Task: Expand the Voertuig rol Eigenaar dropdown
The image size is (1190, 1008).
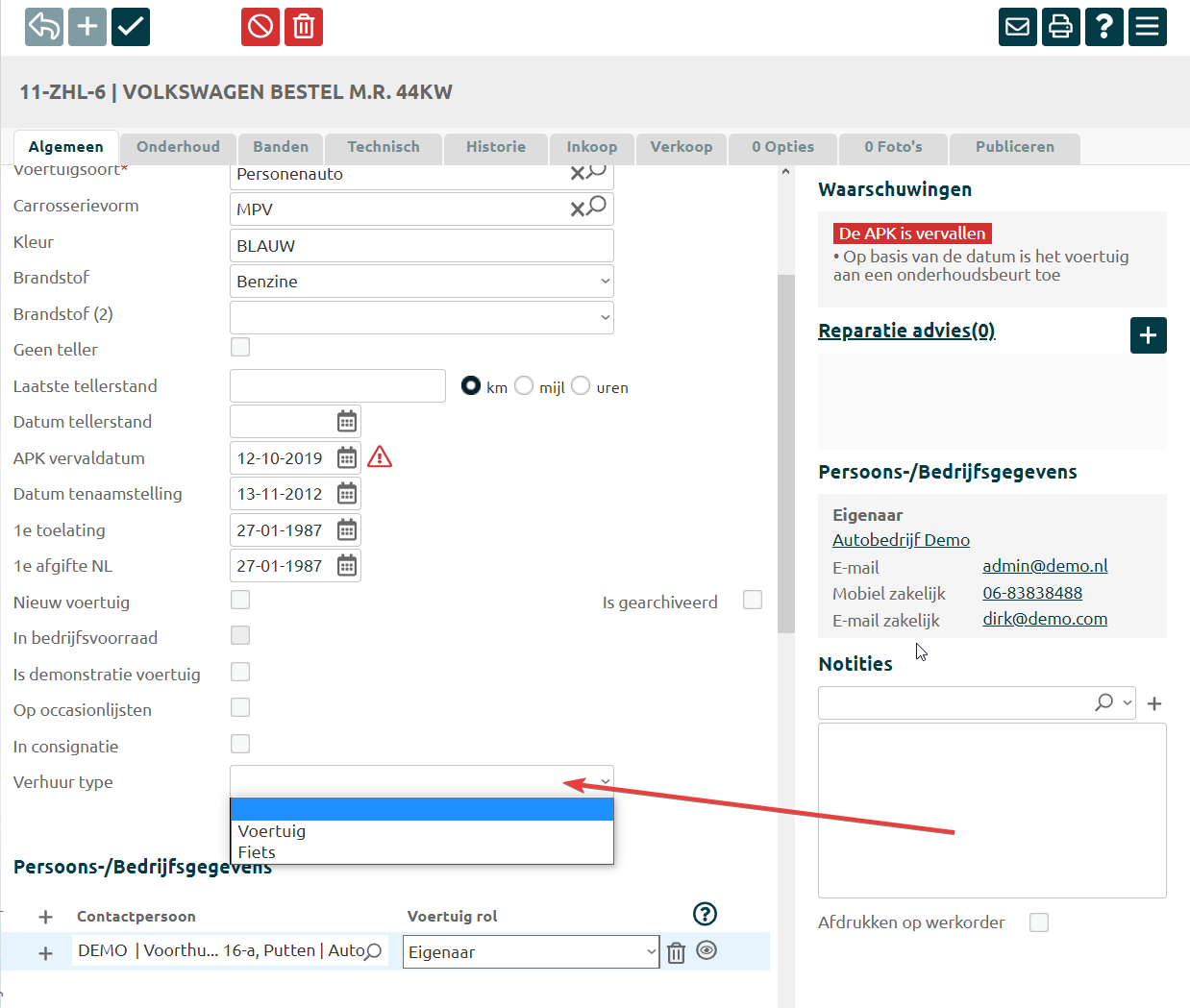Action: tap(531, 952)
